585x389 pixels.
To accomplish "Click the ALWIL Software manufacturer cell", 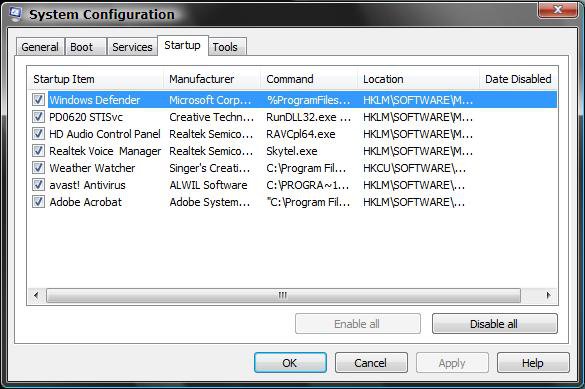I will coord(208,185).
